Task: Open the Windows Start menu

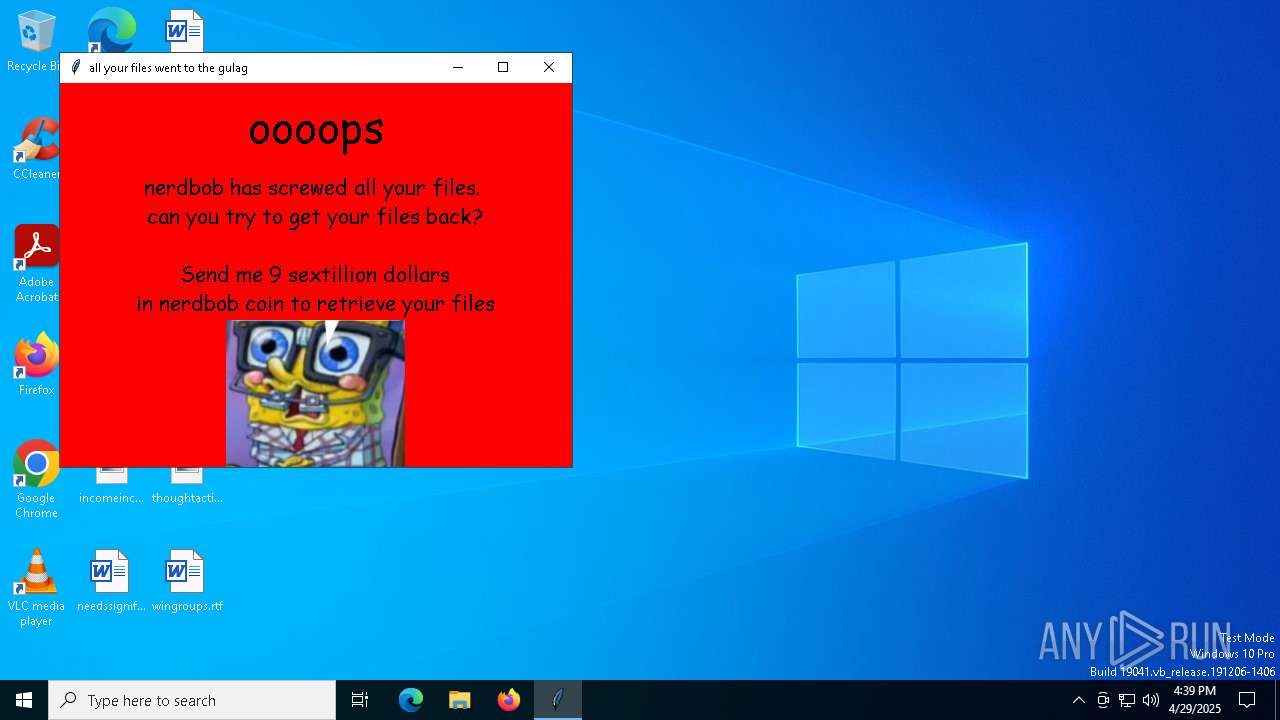Action: pyautogui.click(x=24, y=700)
